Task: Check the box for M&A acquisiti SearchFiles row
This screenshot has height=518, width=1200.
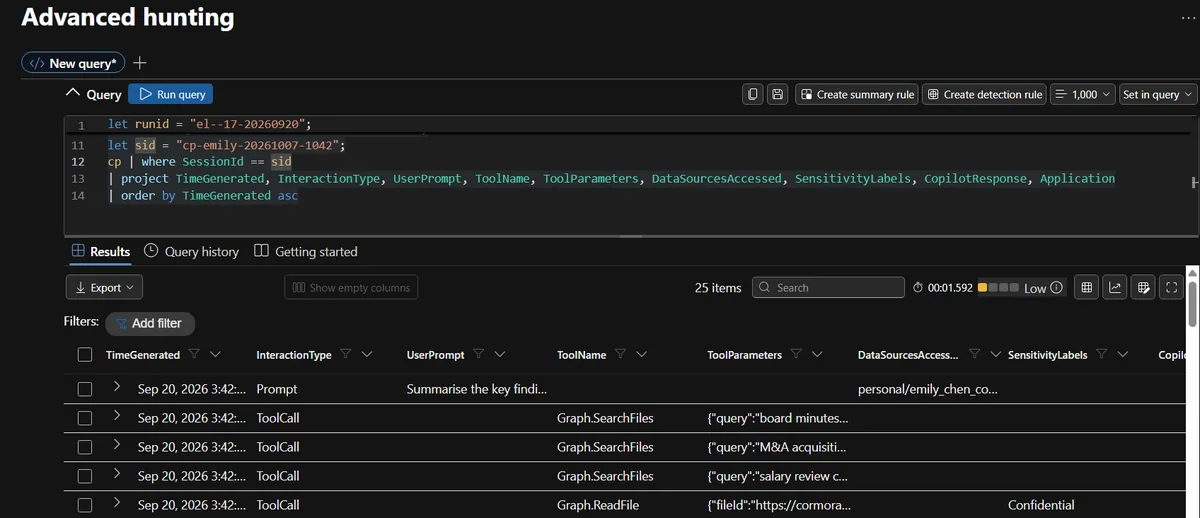Action: coord(85,447)
